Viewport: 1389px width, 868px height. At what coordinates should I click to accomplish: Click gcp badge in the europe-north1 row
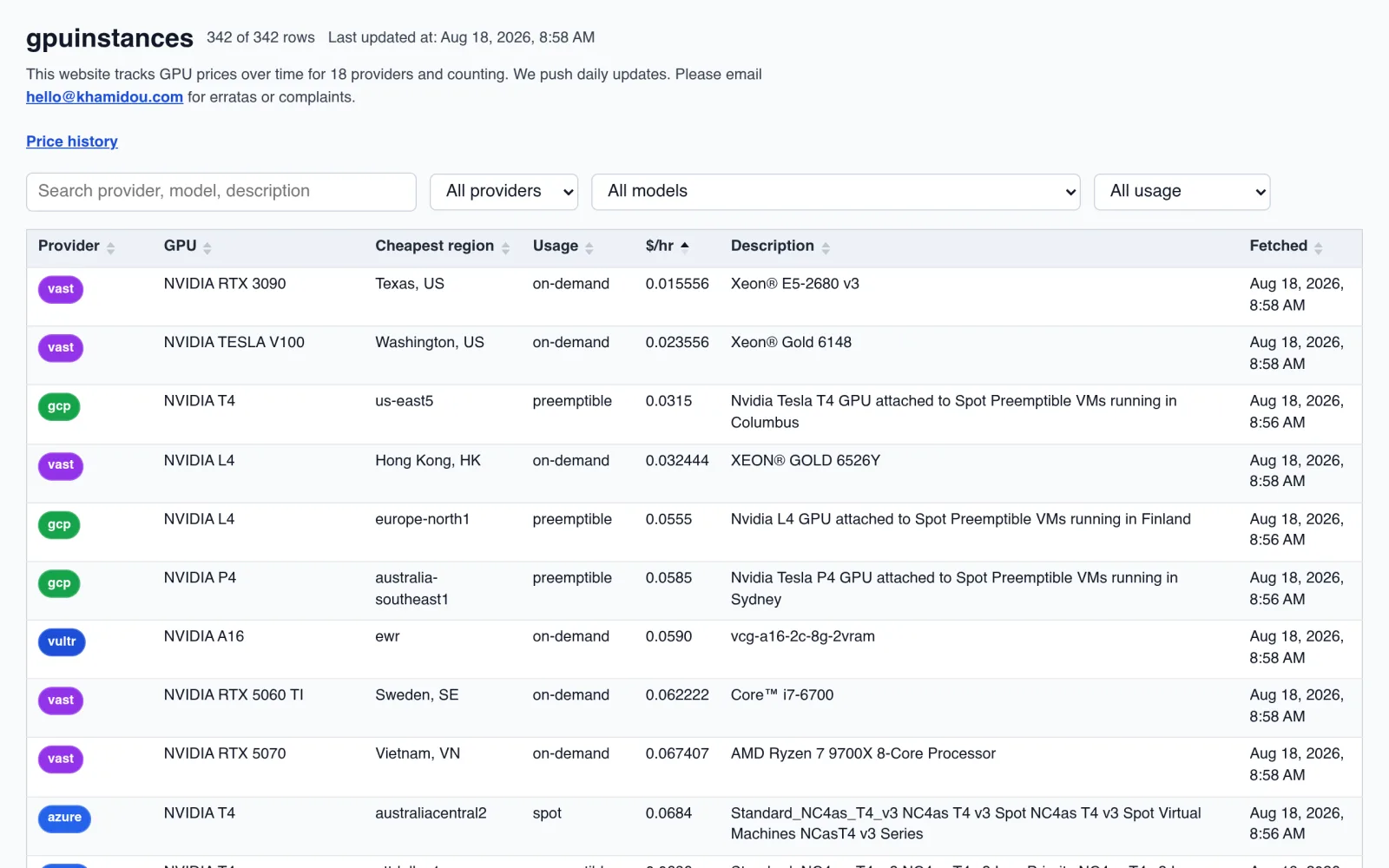[x=59, y=525]
